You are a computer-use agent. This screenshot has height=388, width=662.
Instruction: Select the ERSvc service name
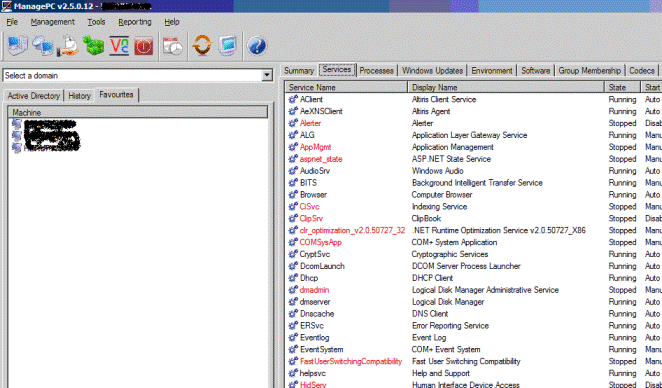click(x=312, y=326)
